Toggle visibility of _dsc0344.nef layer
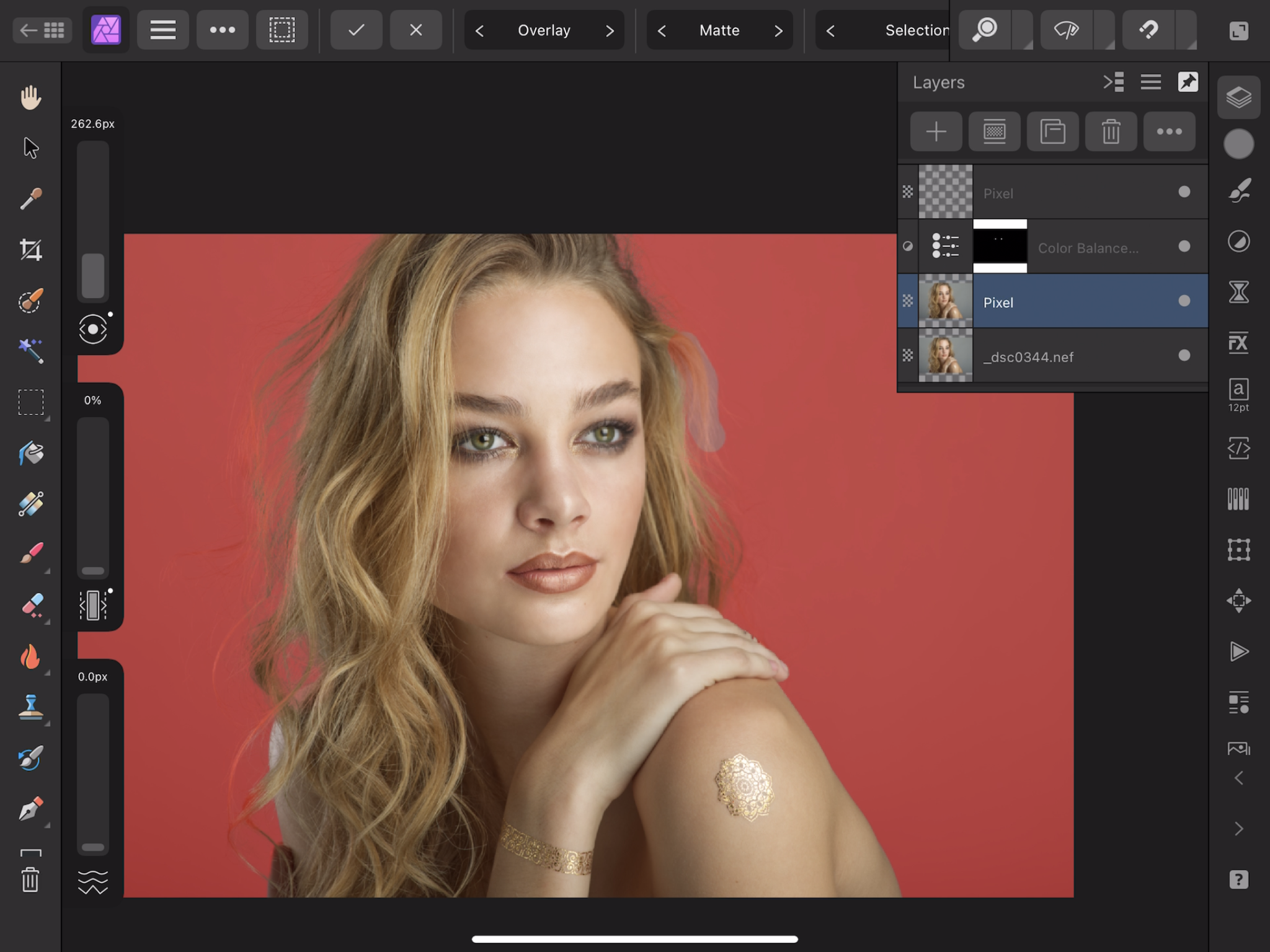Screen dimensions: 1270x952 click(1184, 356)
